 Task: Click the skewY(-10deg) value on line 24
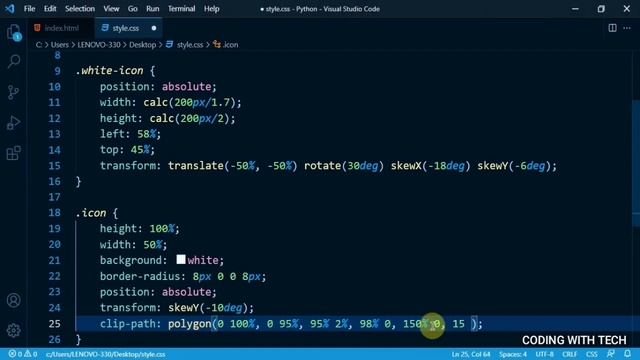tap(208, 308)
